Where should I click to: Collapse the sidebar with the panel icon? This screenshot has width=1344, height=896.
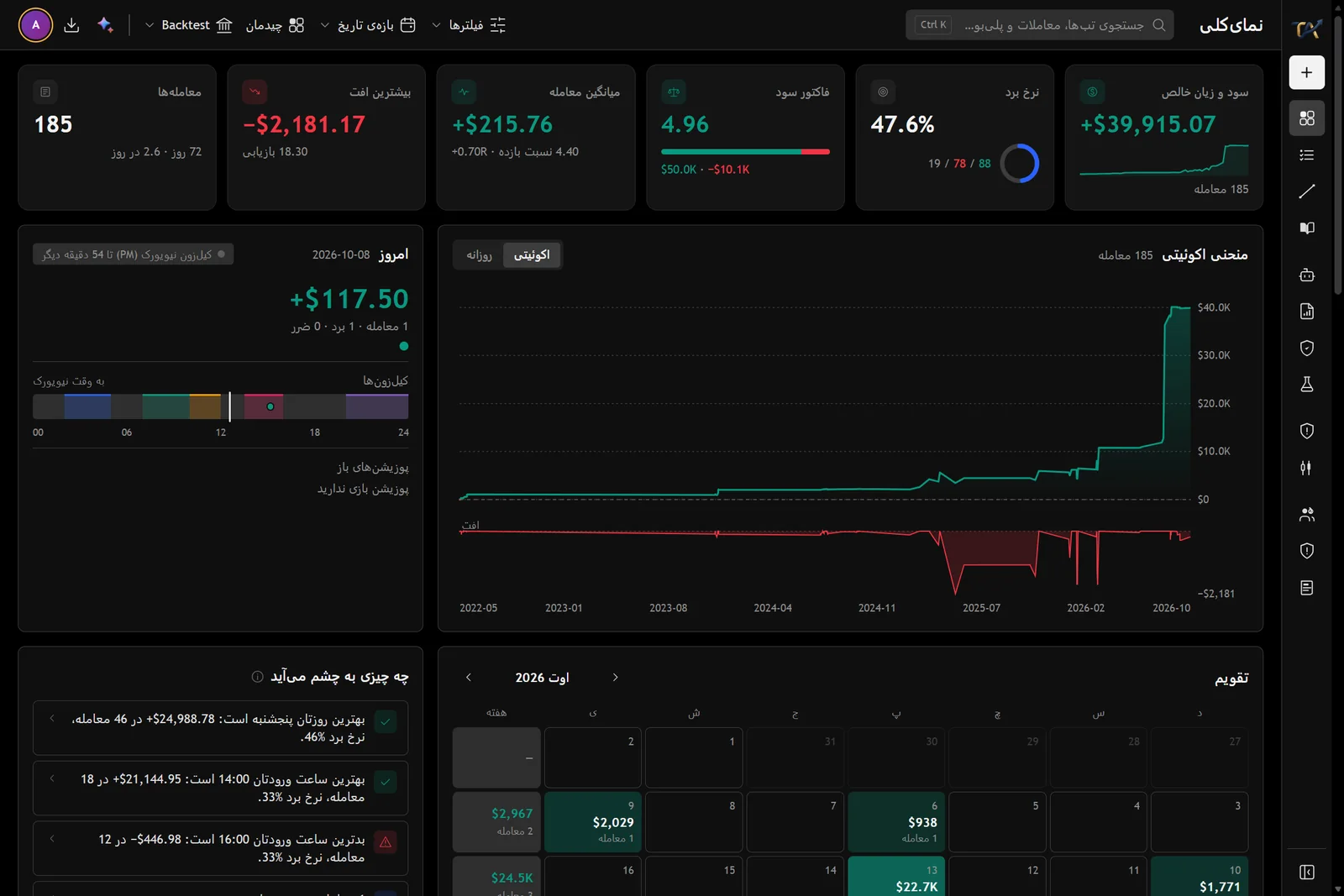[1306, 872]
